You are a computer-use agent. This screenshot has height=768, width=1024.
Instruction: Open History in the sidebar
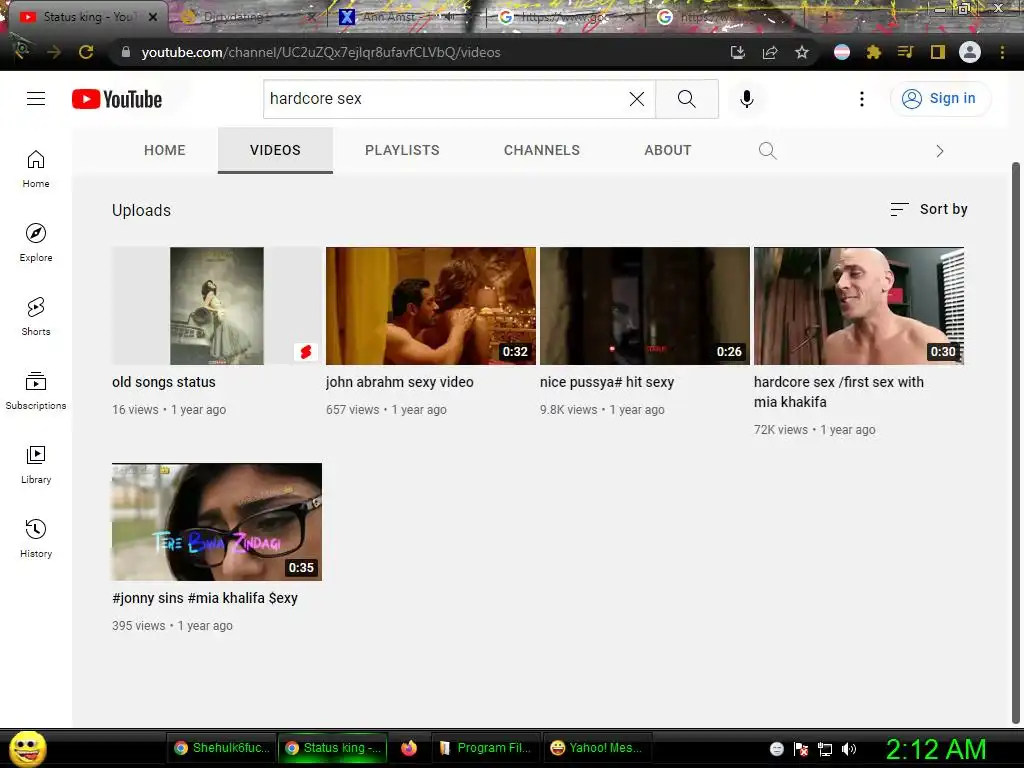click(36, 538)
